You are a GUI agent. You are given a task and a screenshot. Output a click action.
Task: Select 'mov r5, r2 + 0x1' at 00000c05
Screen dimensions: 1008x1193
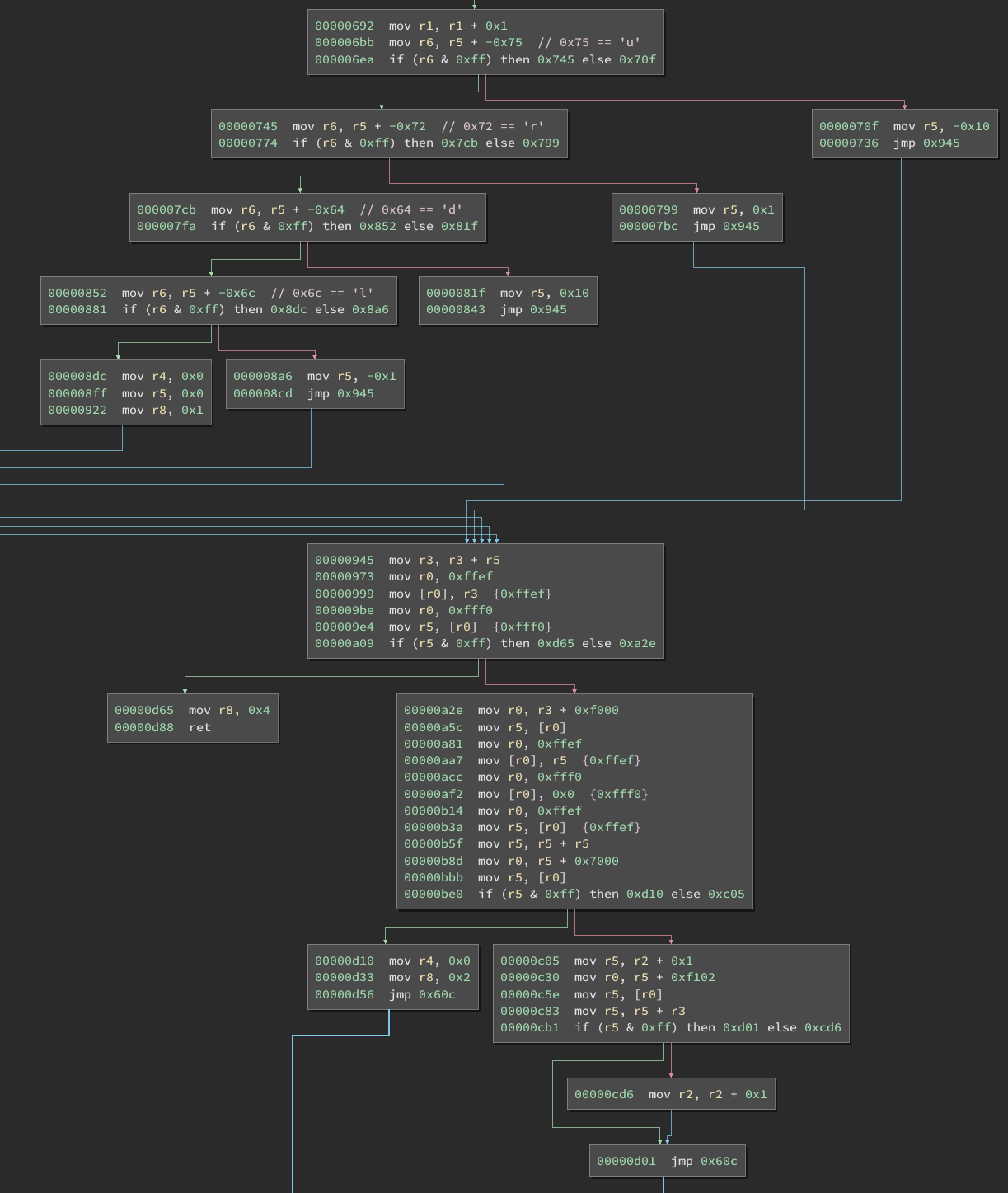(634, 961)
